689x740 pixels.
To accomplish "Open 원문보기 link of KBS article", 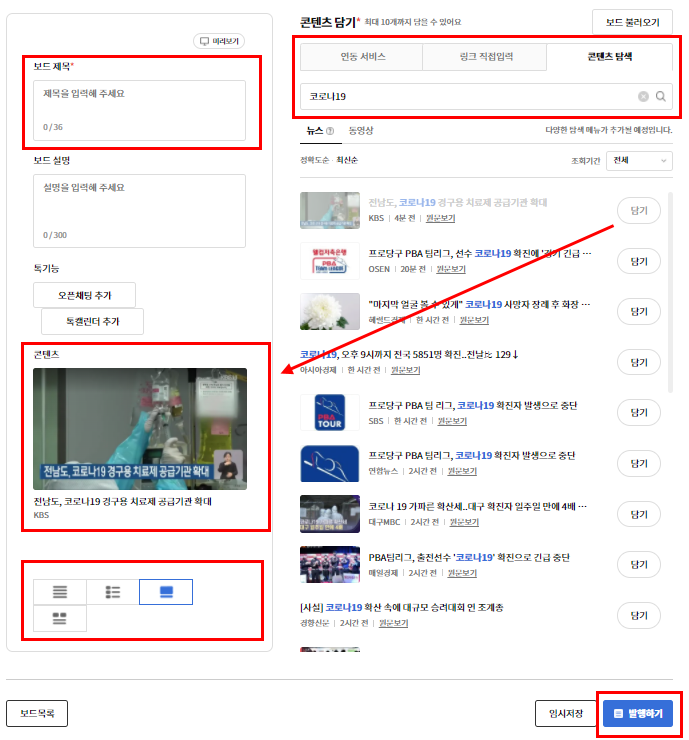I will pyautogui.click(x=440, y=218).
